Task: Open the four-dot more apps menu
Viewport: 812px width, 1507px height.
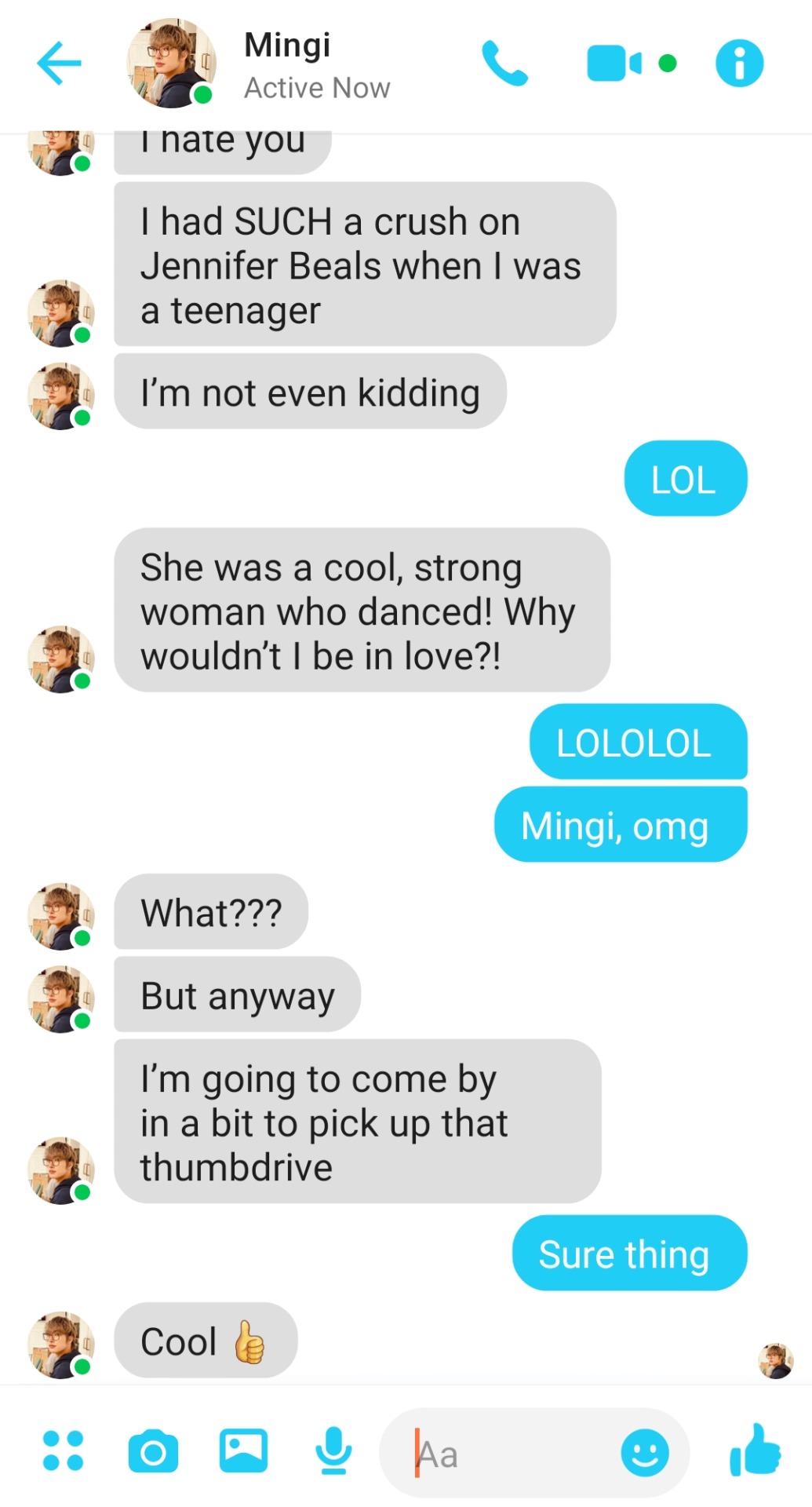Action: tap(63, 1450)
